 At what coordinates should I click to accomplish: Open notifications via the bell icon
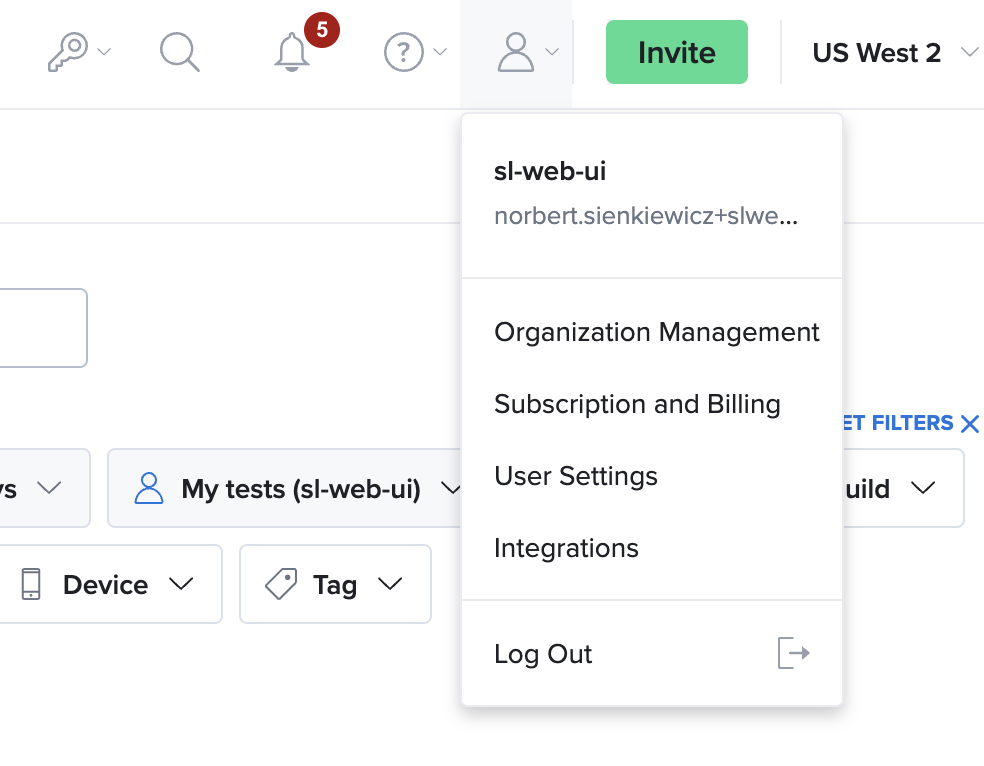291,54
